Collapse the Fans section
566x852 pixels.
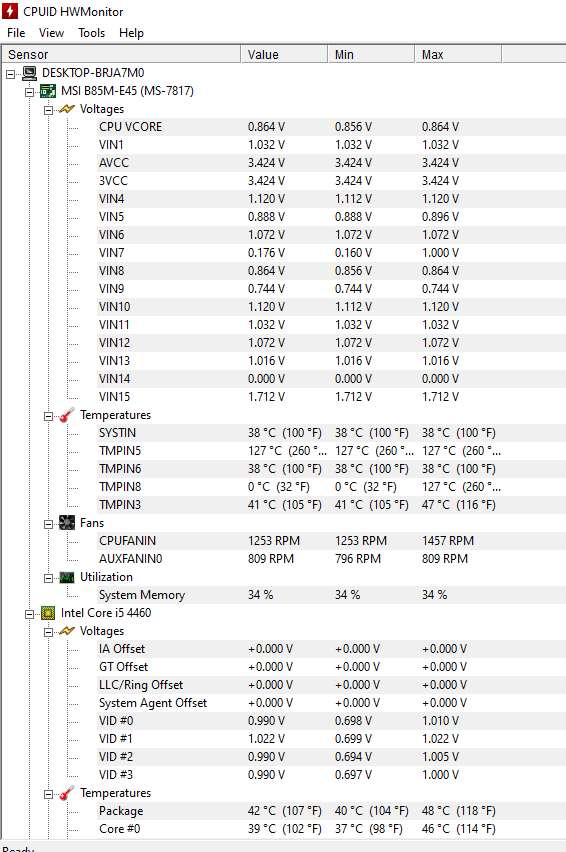[48, 524]
